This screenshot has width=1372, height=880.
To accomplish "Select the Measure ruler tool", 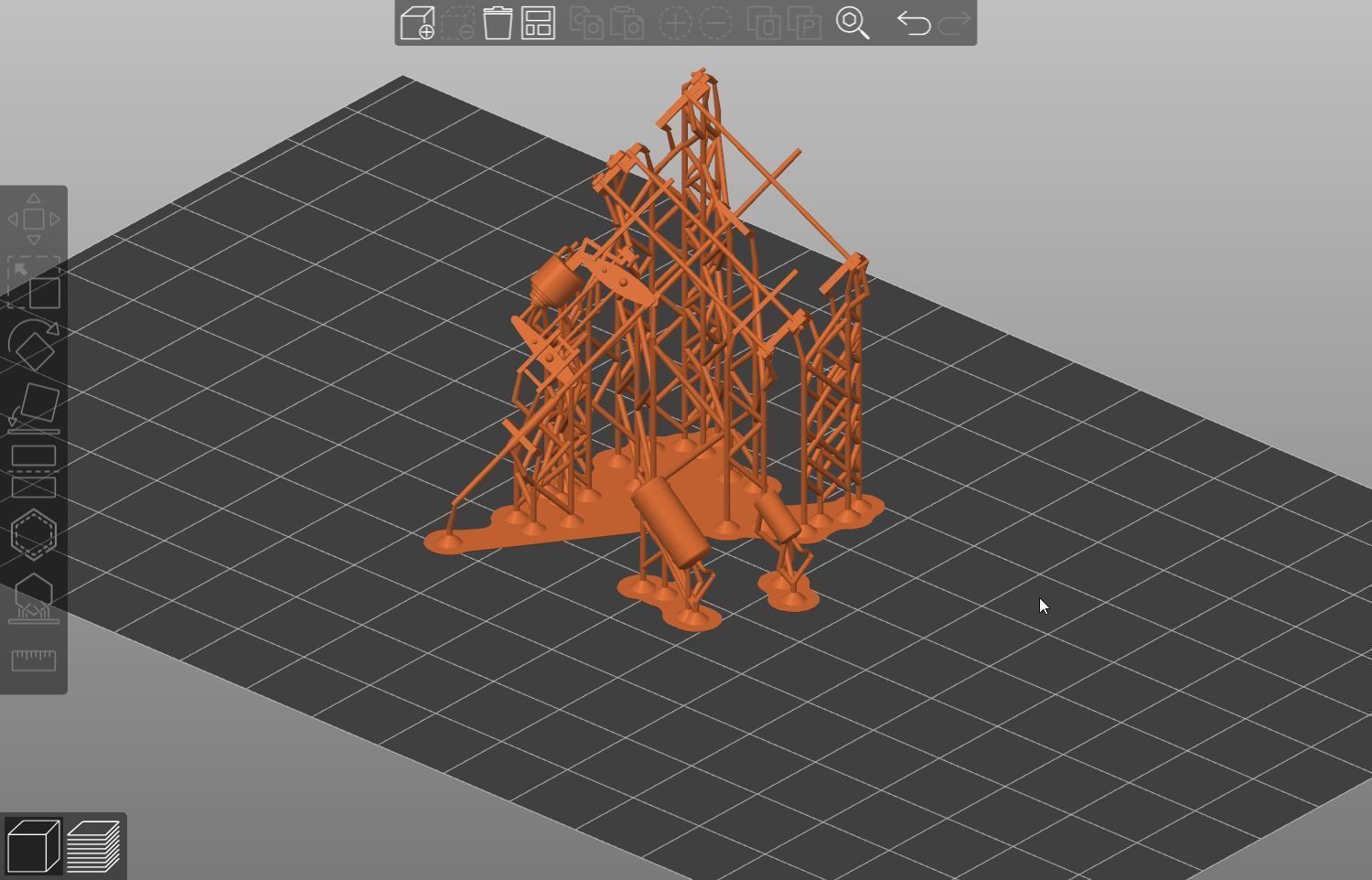I will pos(34,660).
